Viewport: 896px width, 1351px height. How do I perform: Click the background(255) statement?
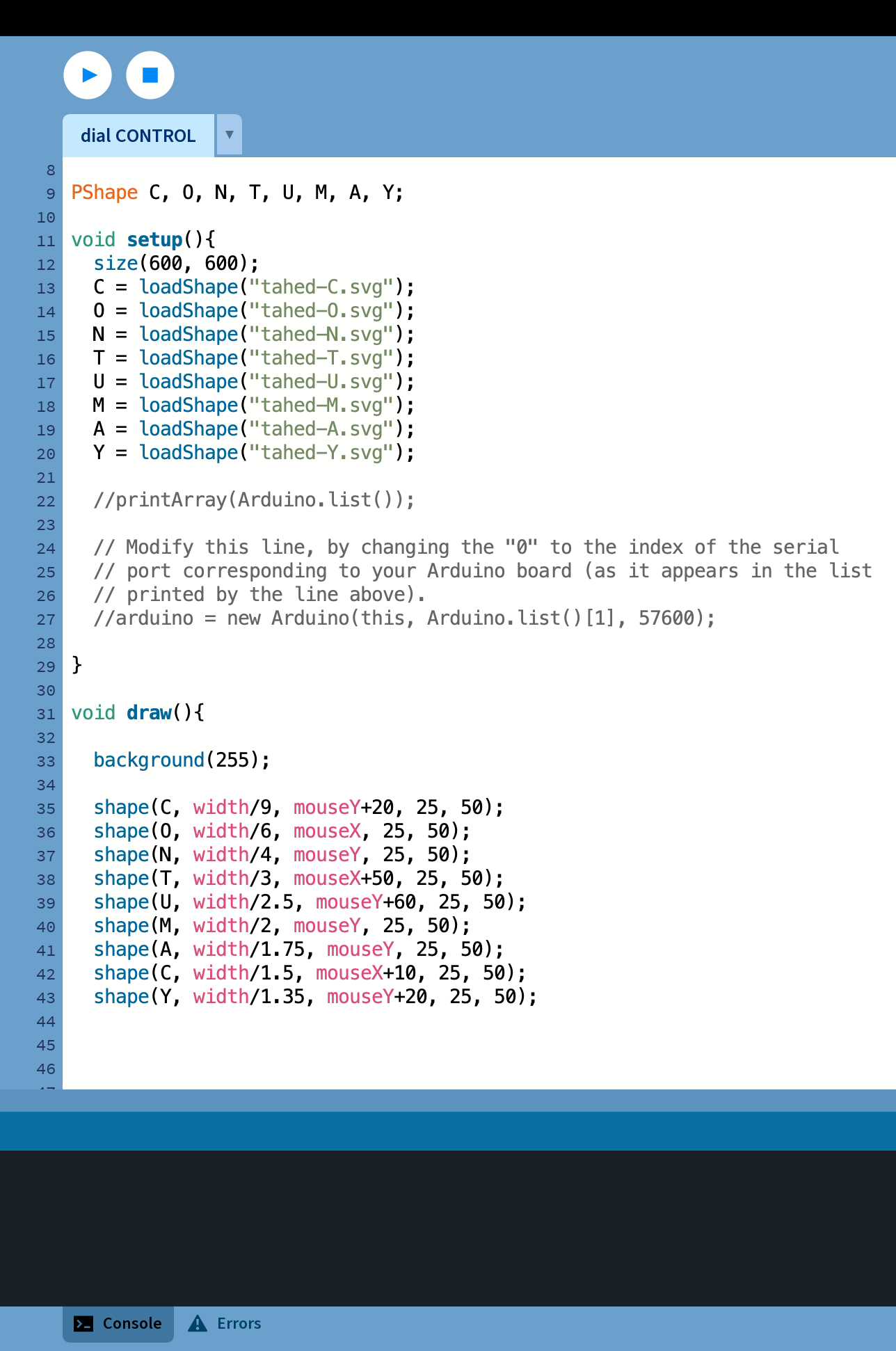pyautogui.click(x=182, y=760)
